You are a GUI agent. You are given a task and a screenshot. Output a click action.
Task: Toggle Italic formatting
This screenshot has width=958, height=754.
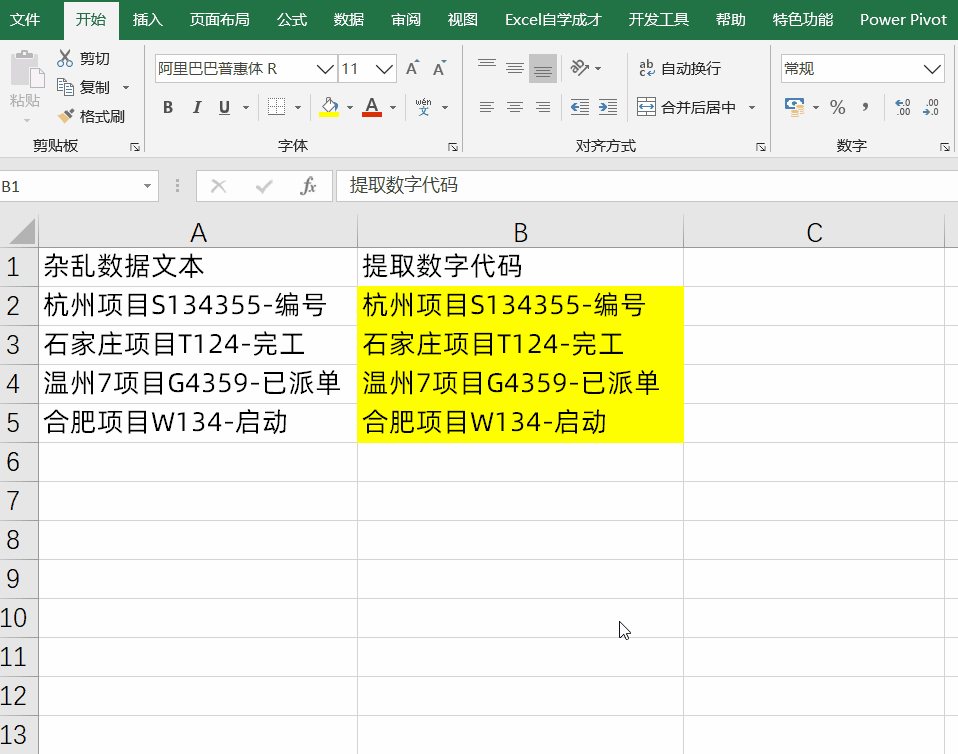pyautogui.click(x=197, y=108)
